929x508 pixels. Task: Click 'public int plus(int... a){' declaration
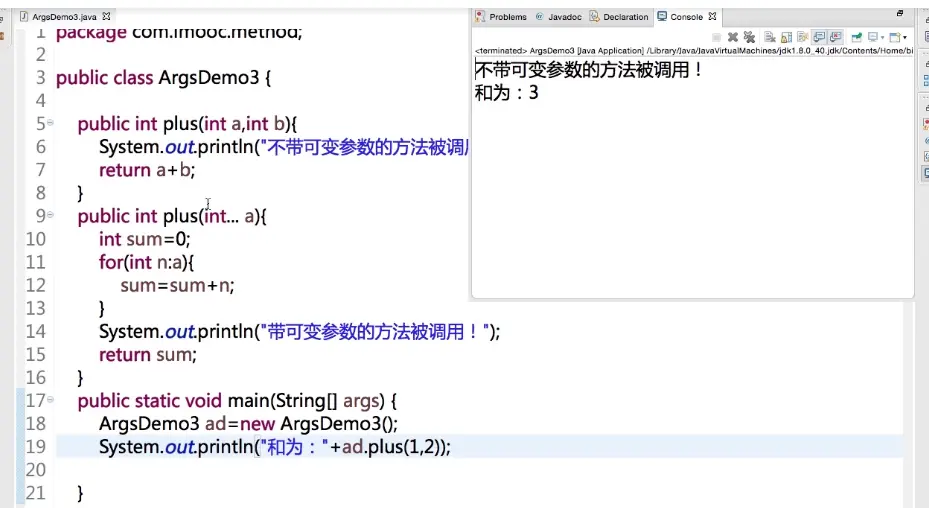172,216
